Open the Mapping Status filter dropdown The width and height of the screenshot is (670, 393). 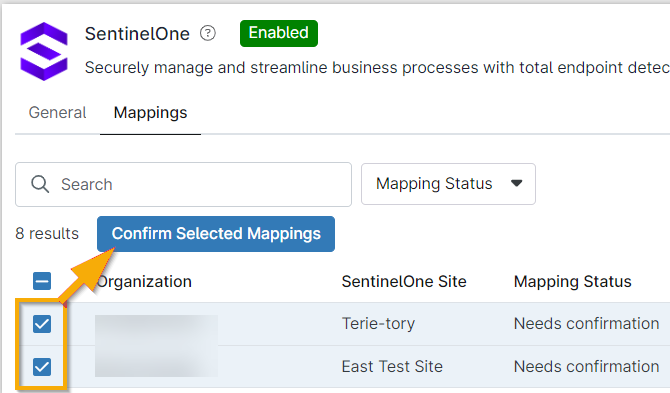pos(448,184)
